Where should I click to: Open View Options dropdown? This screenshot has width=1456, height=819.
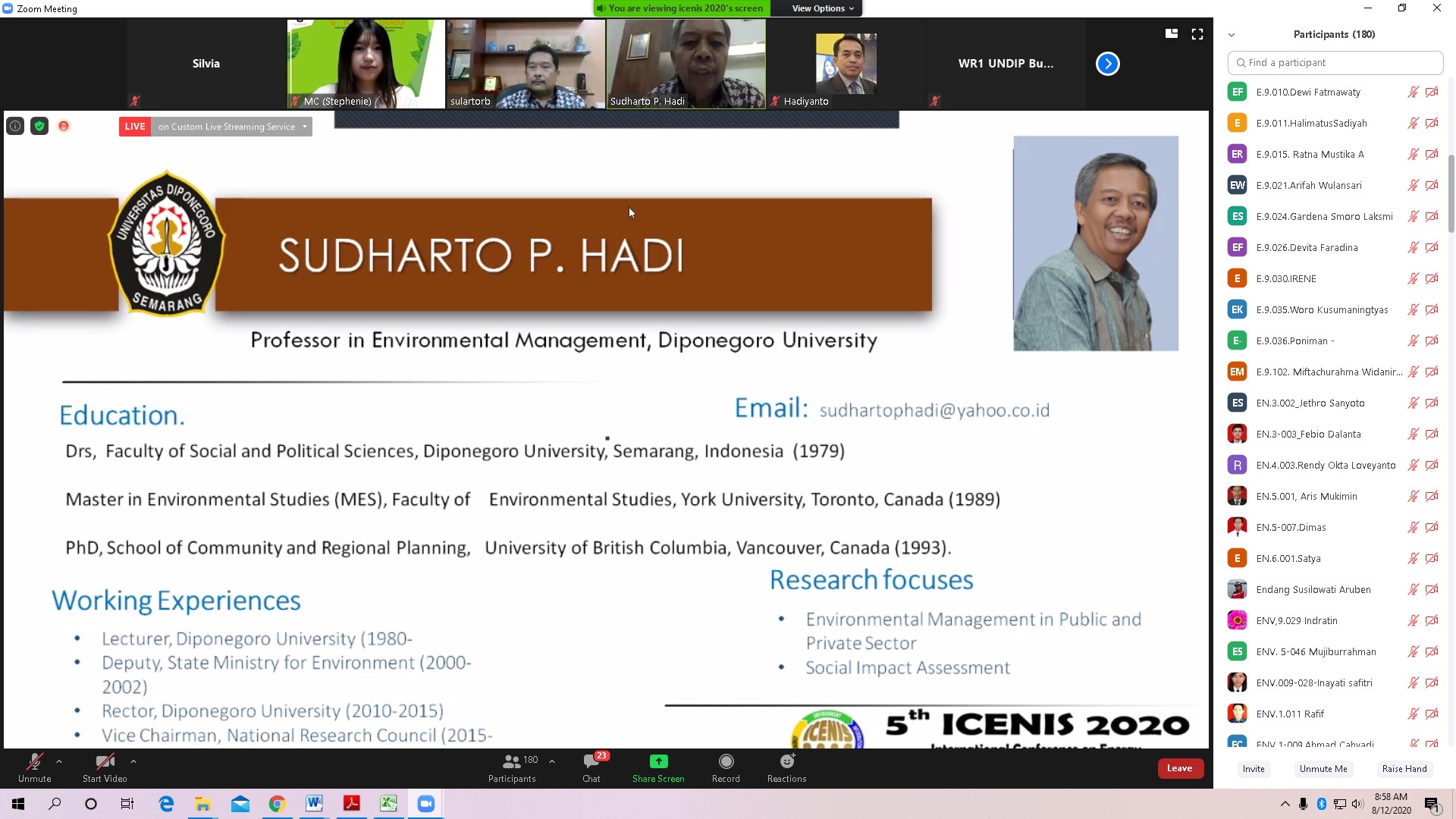coord(823,8)
